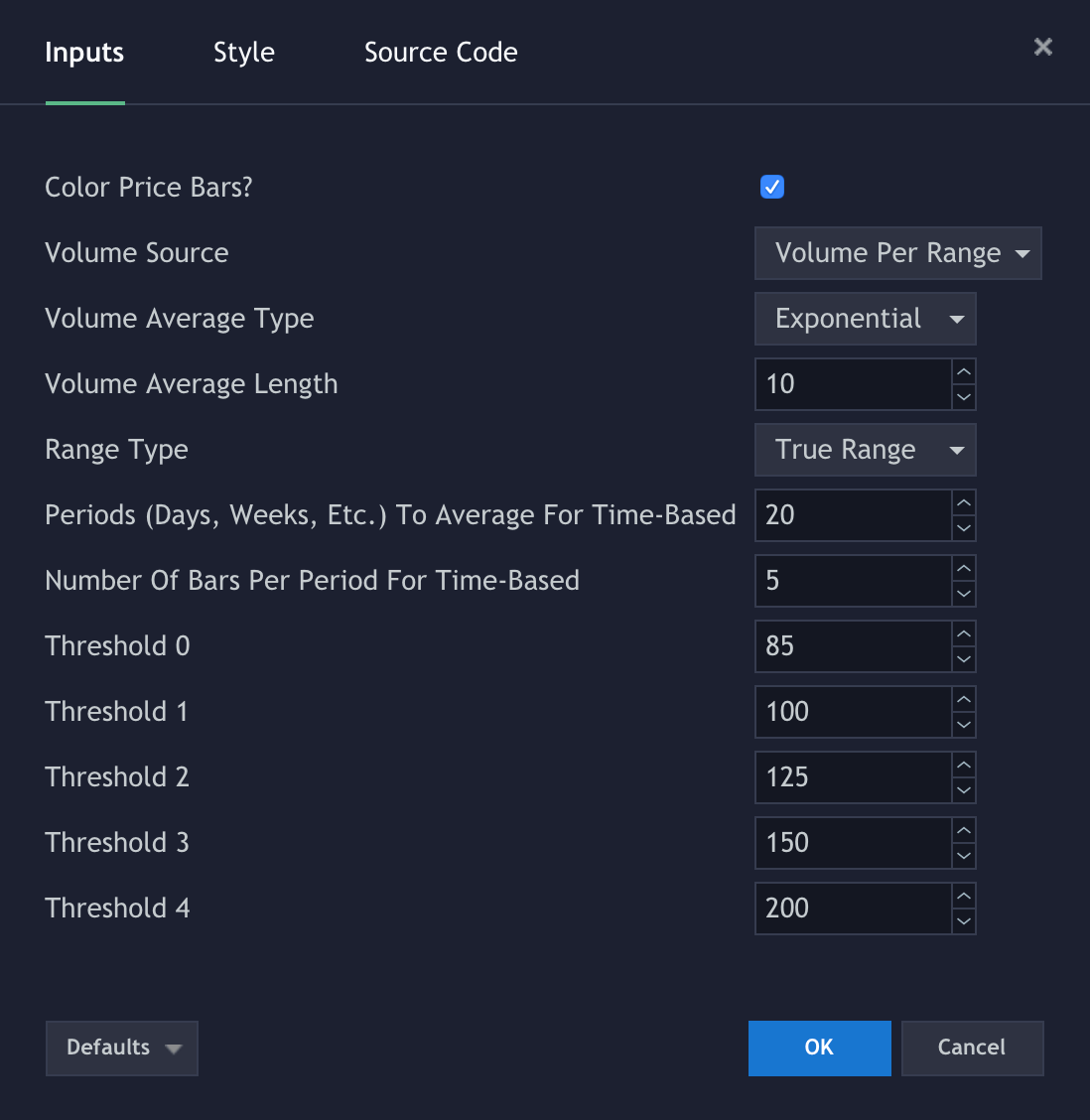Select the Threshold 2 value field
Viewport: 1090px width, 1120px height.
click(854, 777)
